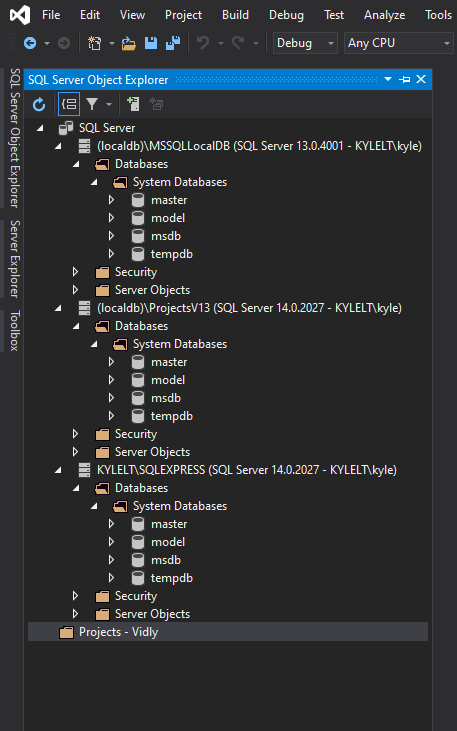Click msdb database icon under ProjectsV13

(x=138, y=398)
